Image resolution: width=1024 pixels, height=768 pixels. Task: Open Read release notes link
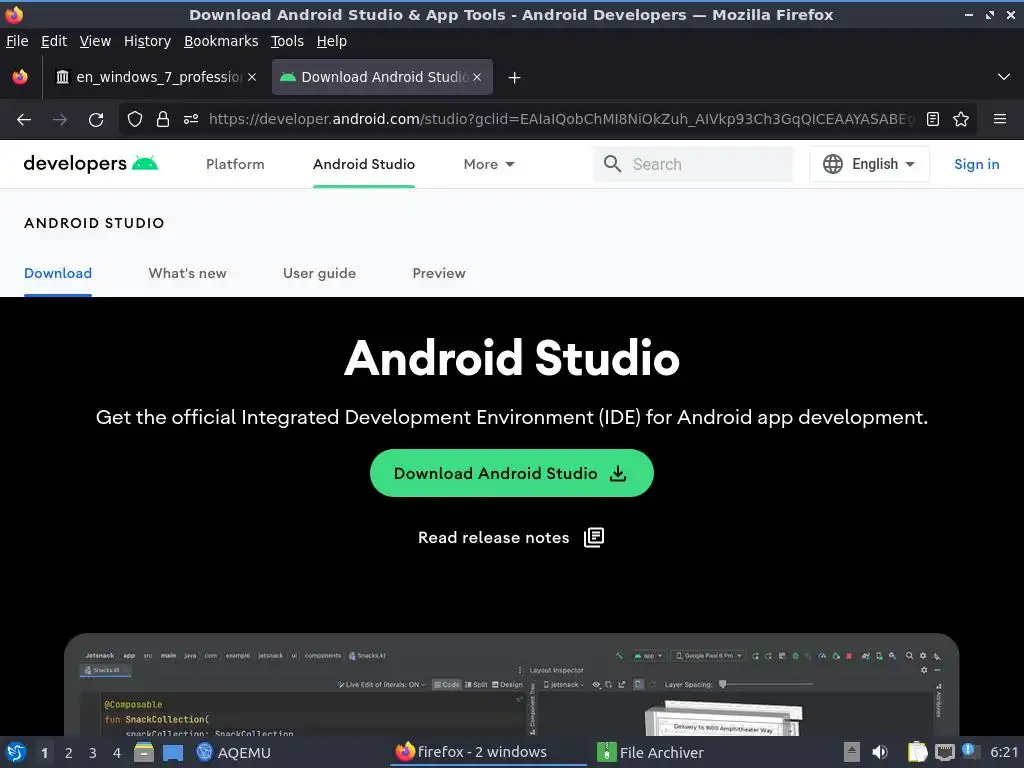coord(511,537)
